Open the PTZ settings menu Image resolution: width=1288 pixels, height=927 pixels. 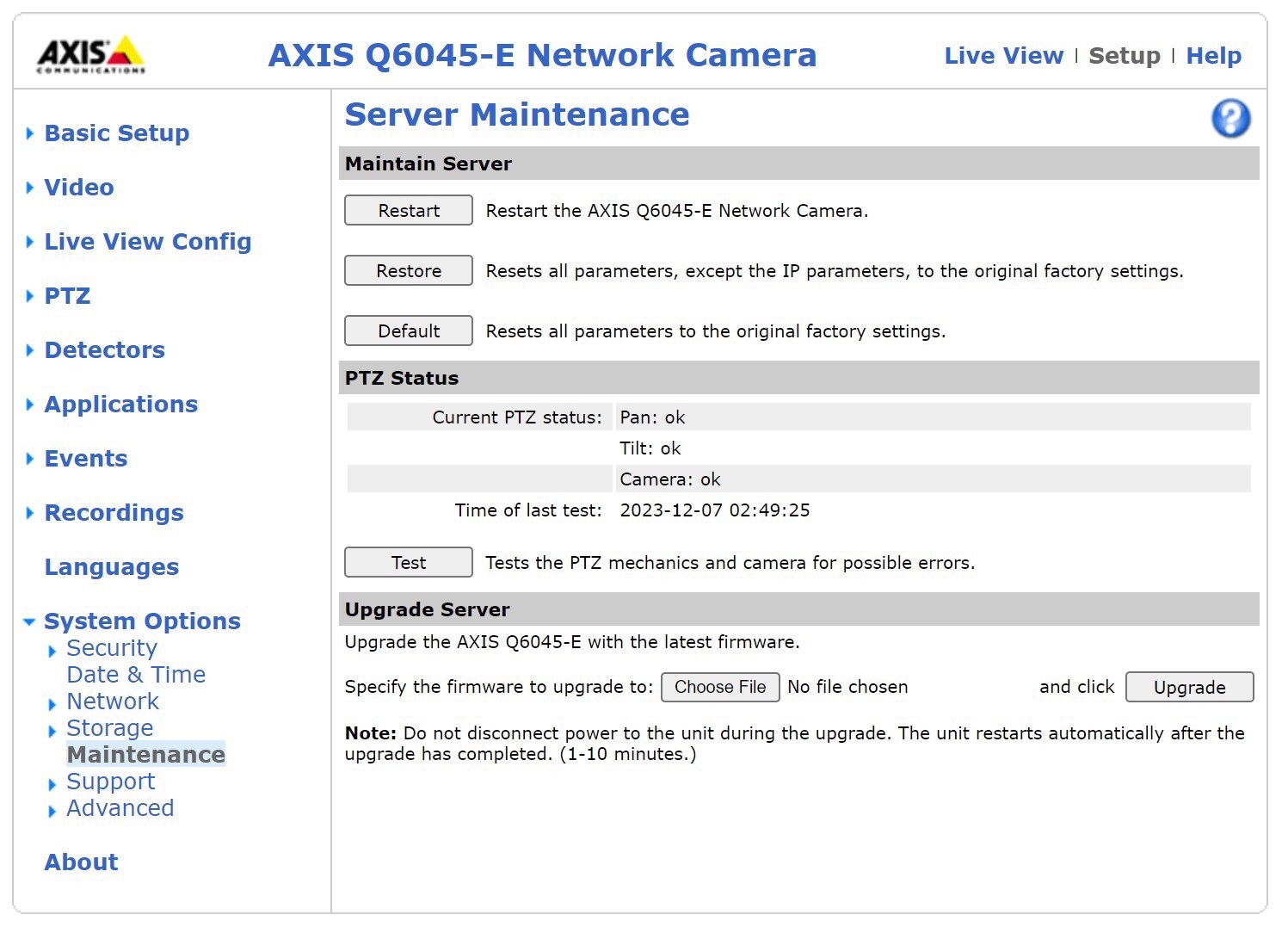point(67,296)
